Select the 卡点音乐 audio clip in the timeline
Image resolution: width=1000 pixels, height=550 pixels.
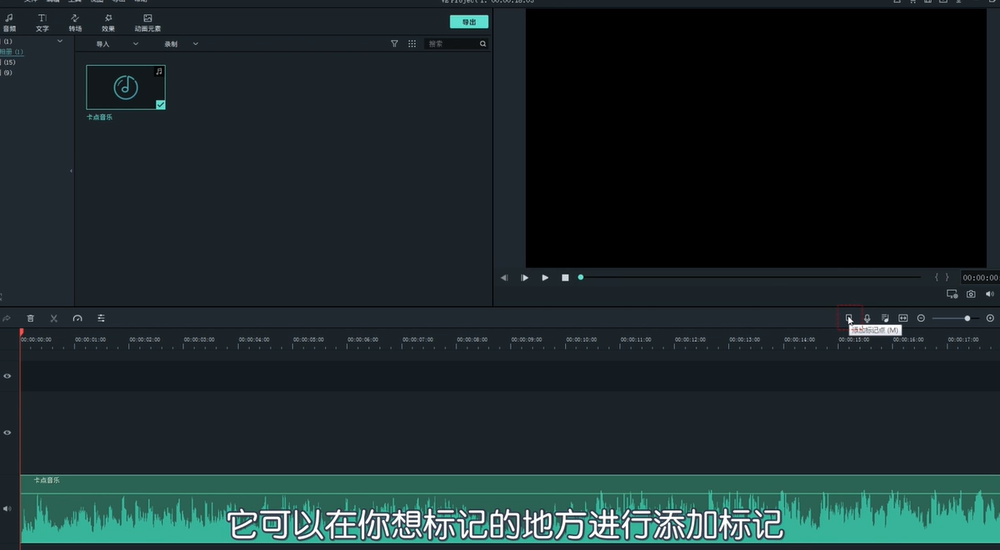510,509
